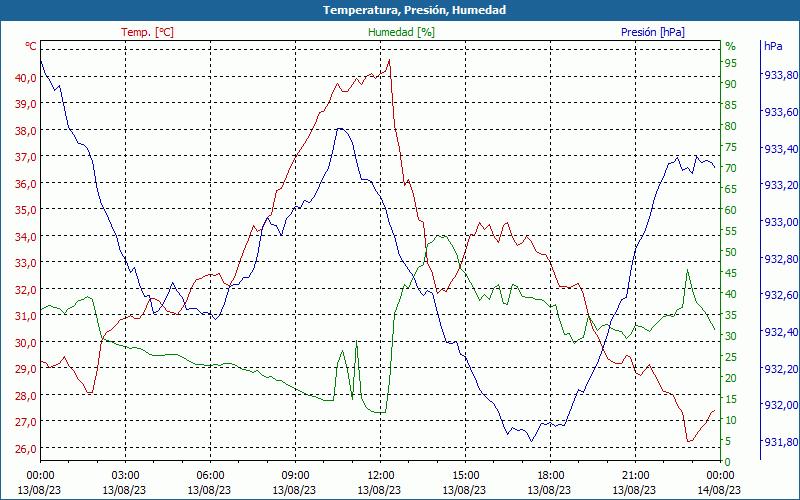Click the 933,00 pressure axis value

click(781, 222)
